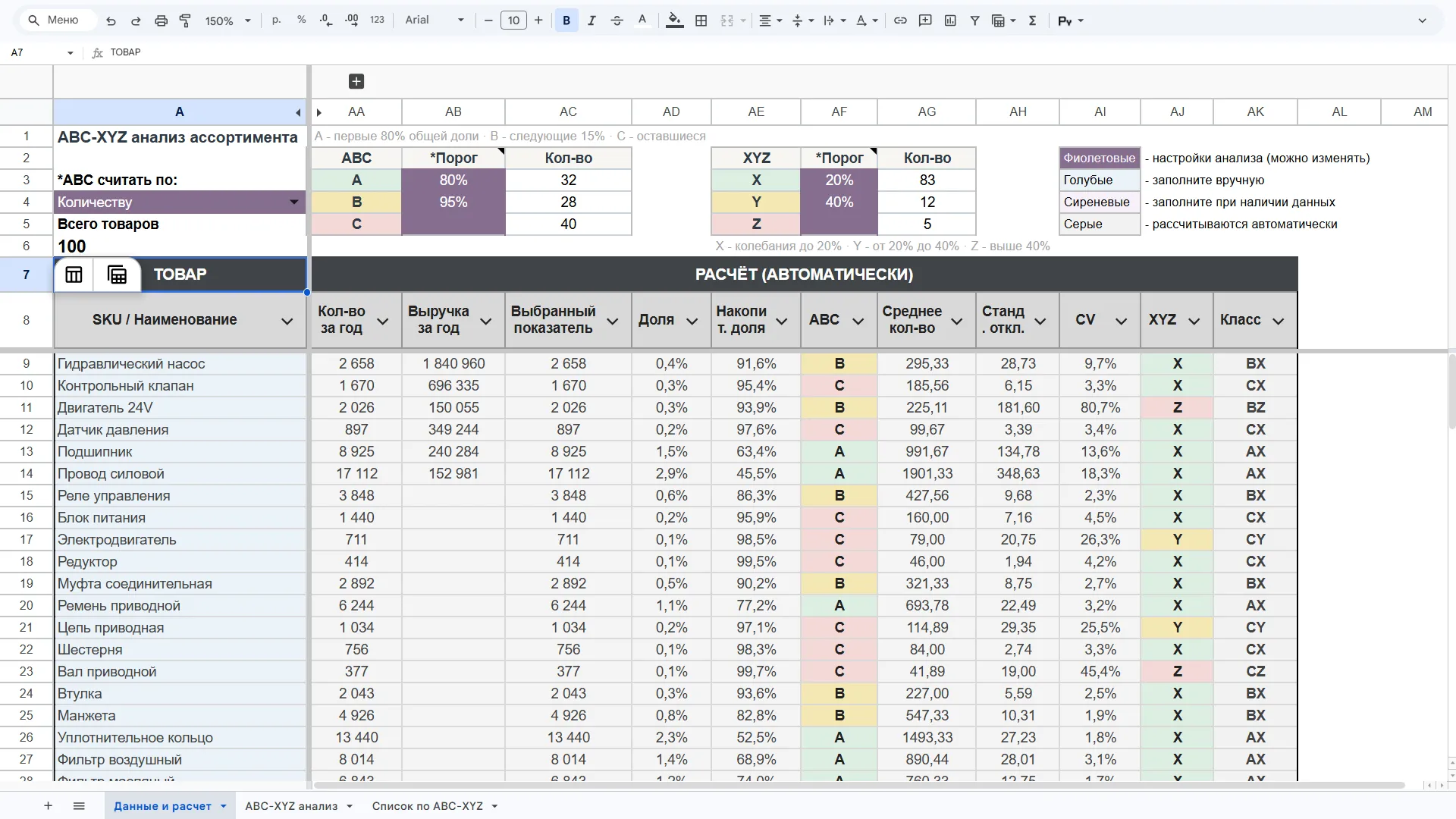Toggle Italic formatting
Image resolution: width=1456 pixels, height=819 pixels.
point(591,21)
